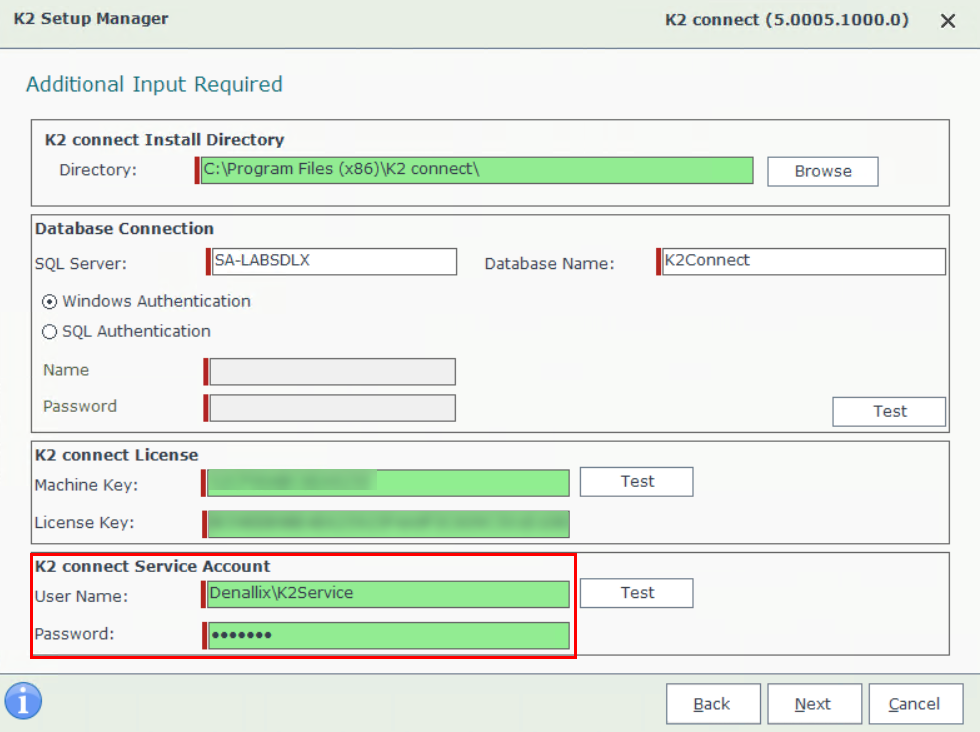Edit the service account User Name field

click(388, 594)
